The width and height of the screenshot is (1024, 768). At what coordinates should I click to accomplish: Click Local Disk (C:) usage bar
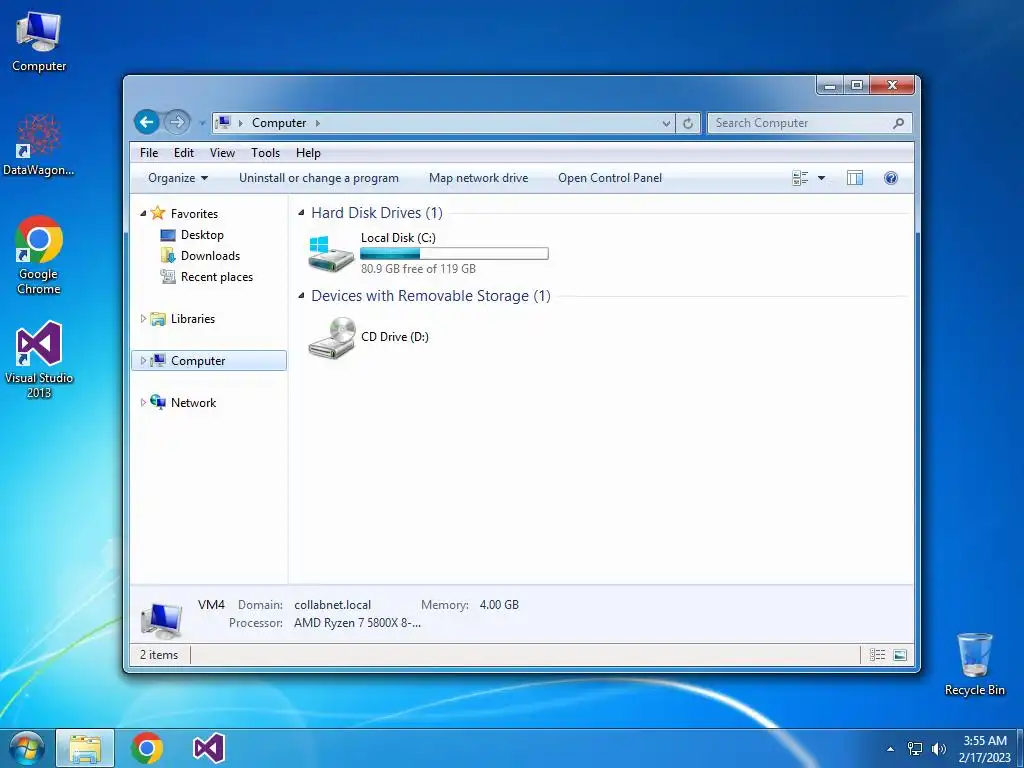click(x=455, y=253)
